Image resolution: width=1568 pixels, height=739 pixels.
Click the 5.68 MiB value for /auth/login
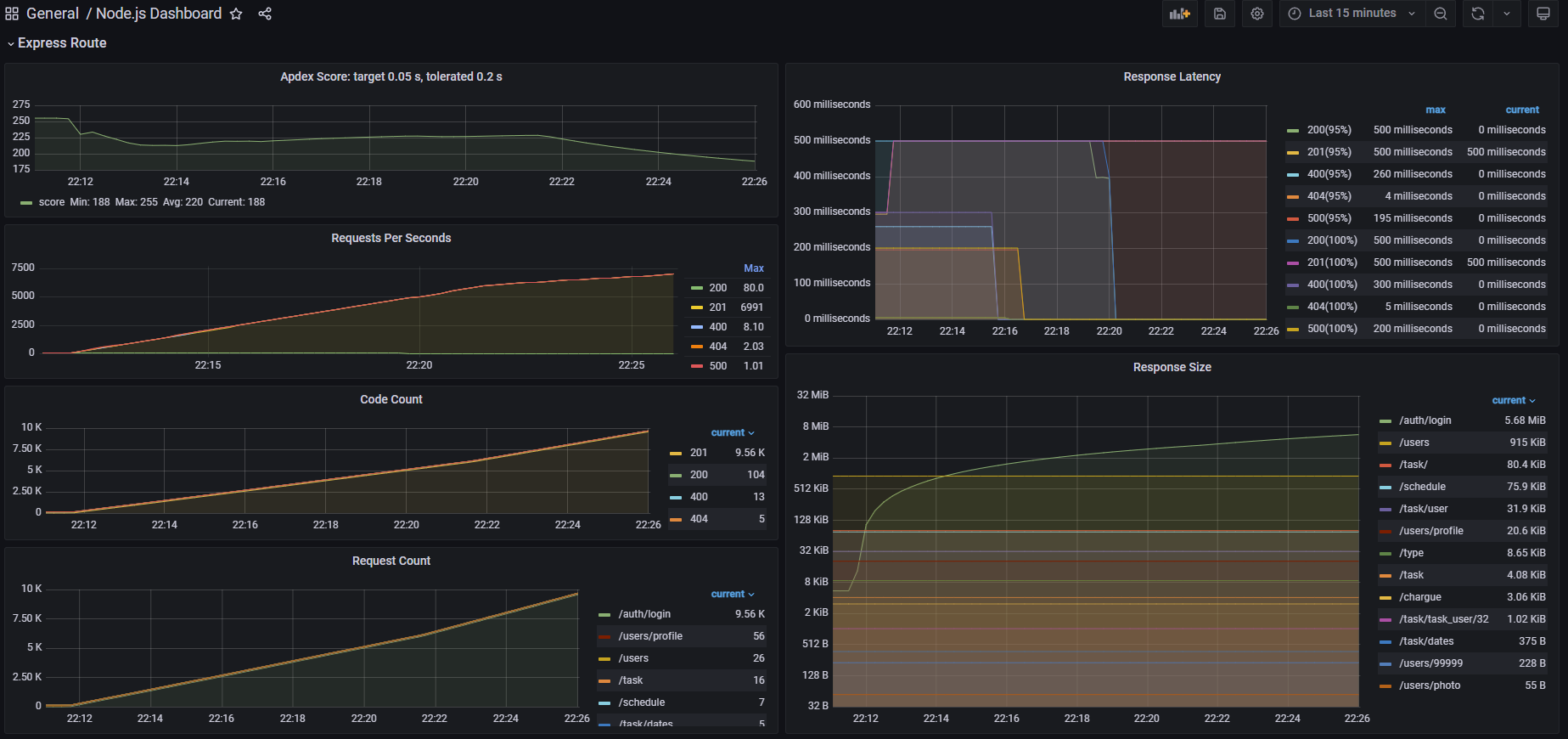tap(1525, 420)
